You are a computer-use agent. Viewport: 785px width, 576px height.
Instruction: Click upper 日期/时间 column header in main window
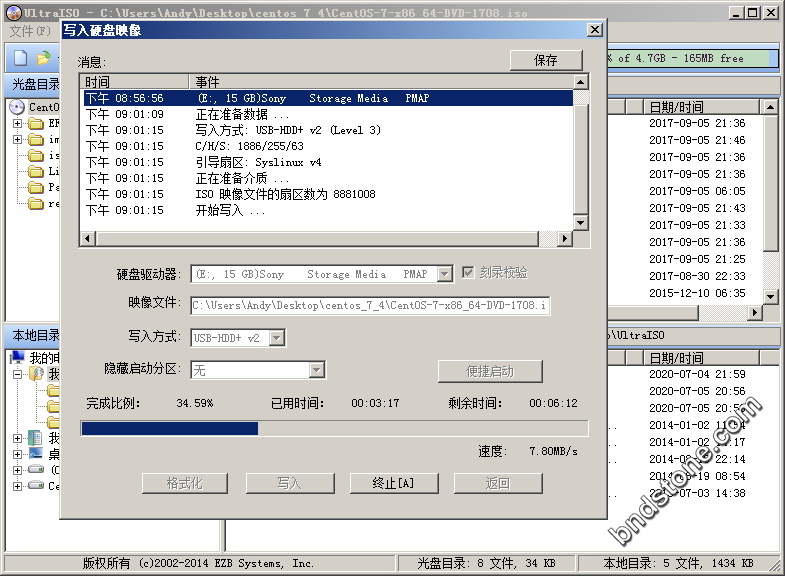[x=701, y=107]
